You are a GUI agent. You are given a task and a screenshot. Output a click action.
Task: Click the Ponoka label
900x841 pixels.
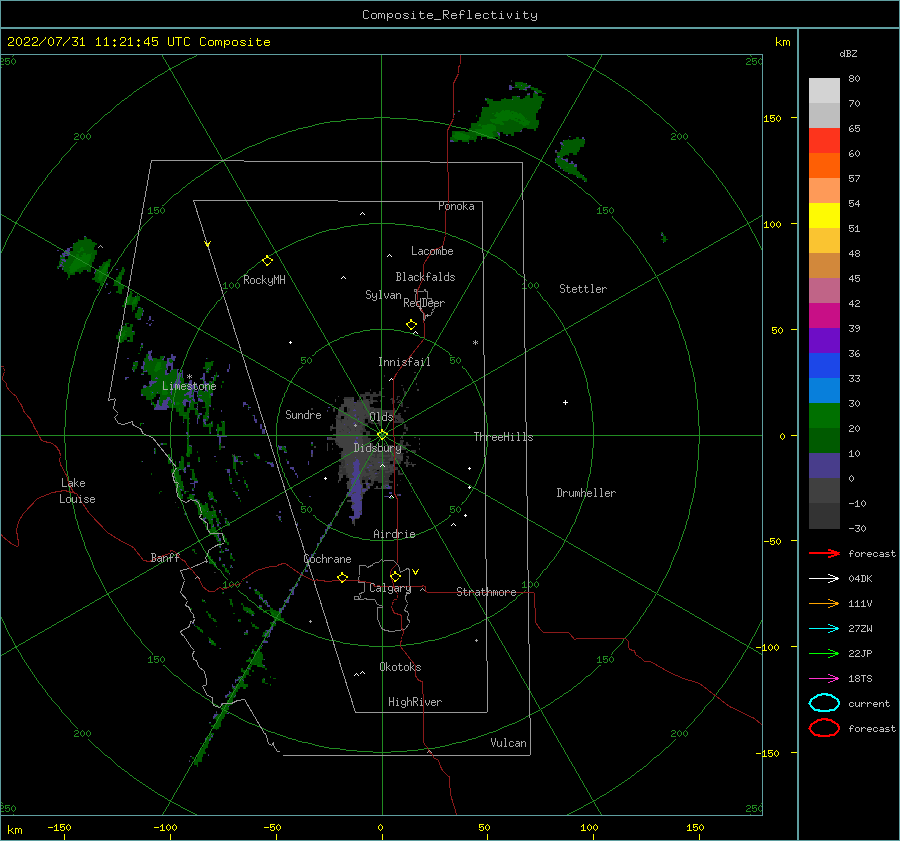tap(456, 206)
